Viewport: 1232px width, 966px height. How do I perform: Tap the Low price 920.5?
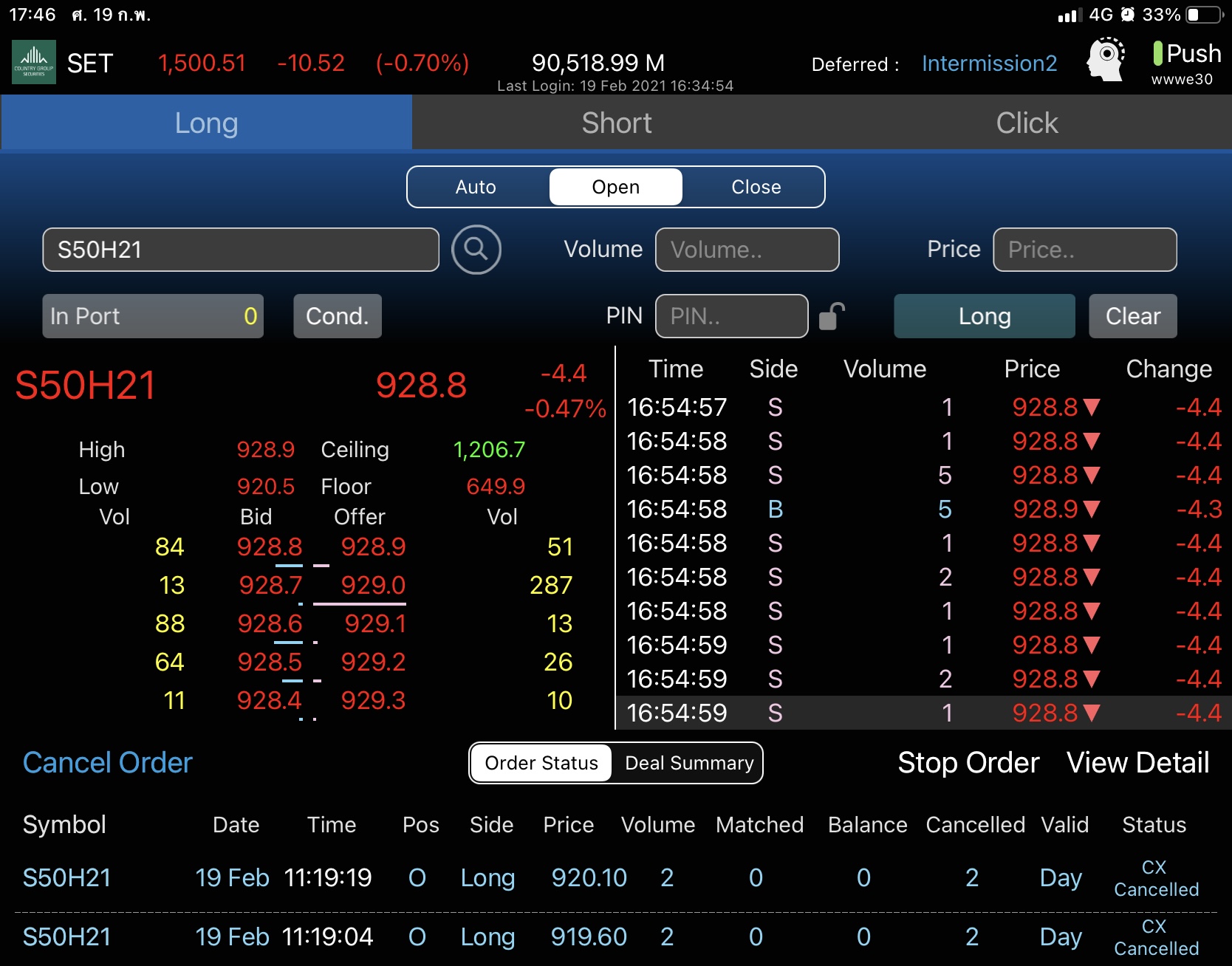click(265, 486)
